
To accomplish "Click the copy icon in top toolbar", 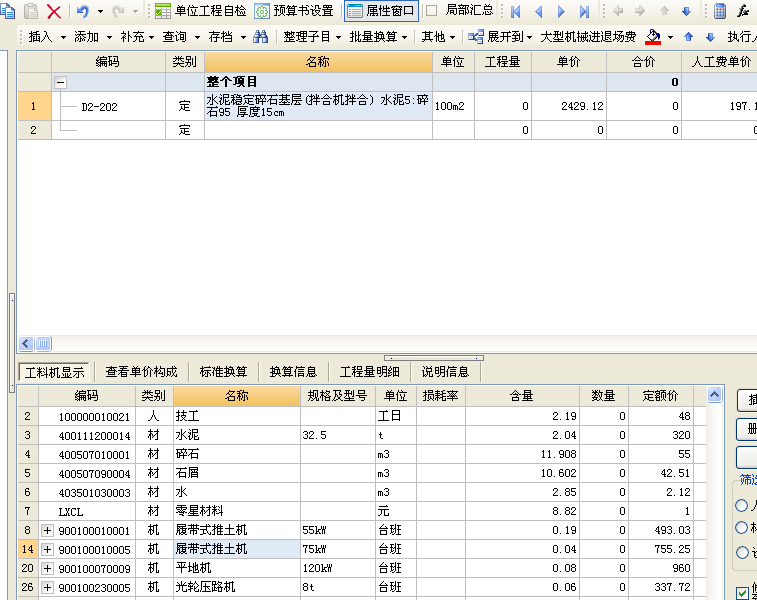I will (8, 11).
